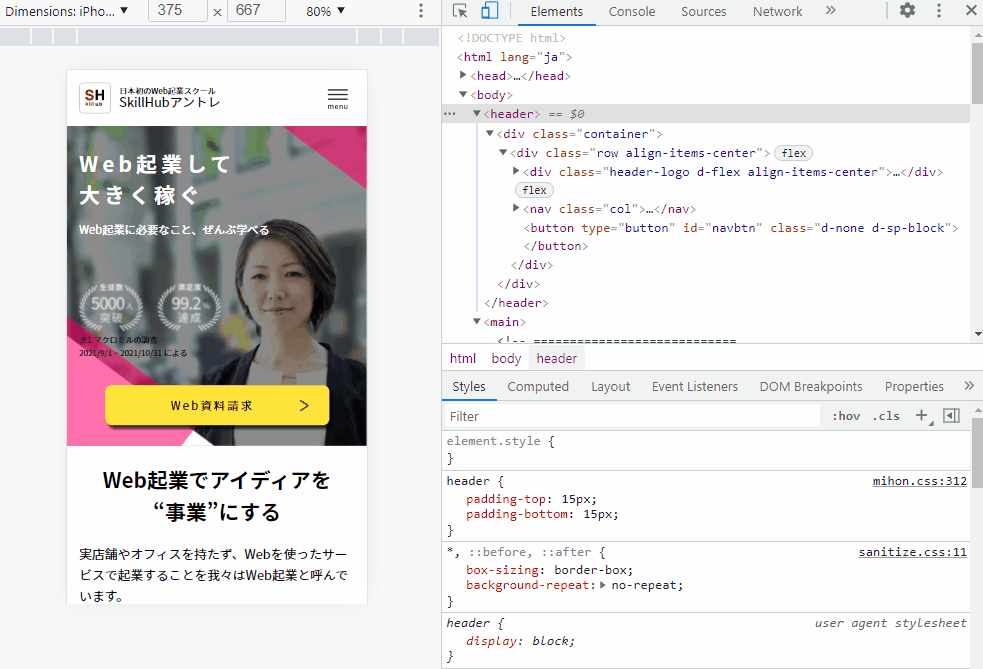Open the Layout tab

pyautogui.click(x=611, y=386)
